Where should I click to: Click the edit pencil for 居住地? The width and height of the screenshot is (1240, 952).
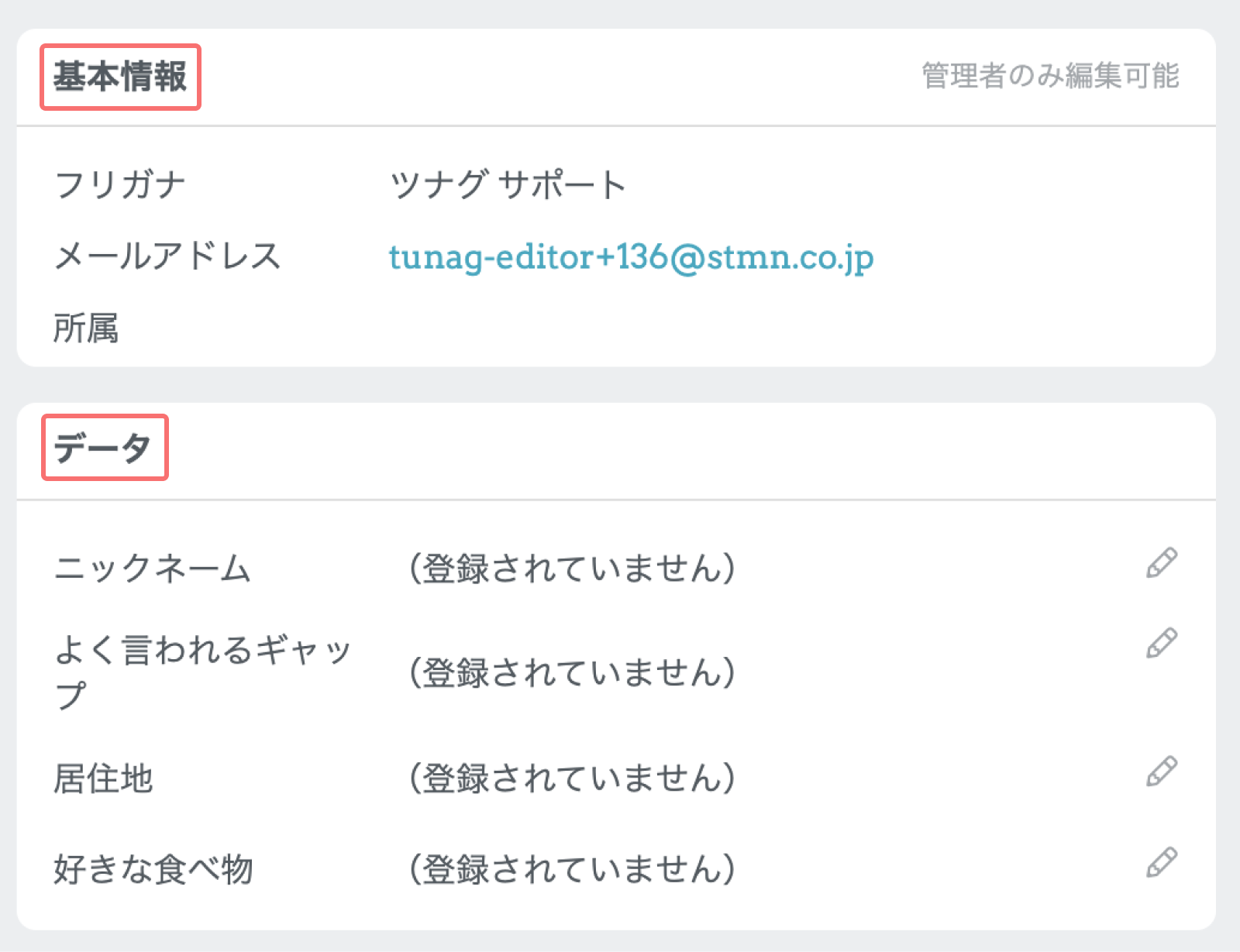1162,772
